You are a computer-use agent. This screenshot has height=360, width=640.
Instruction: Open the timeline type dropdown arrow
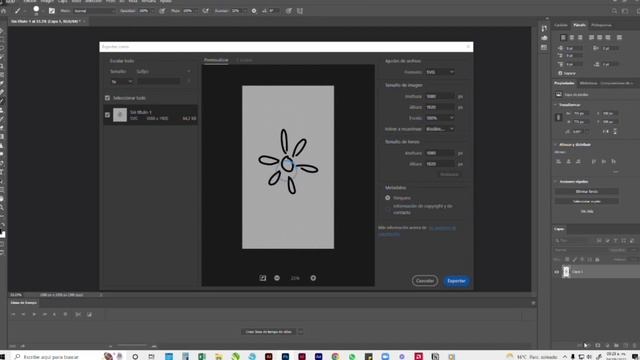(x=300, y=332)
